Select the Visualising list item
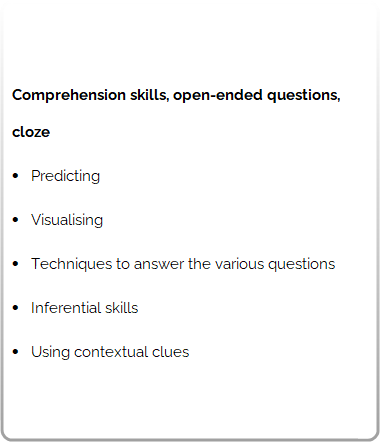Screen dimensions: 380x442 click(67, 220)
